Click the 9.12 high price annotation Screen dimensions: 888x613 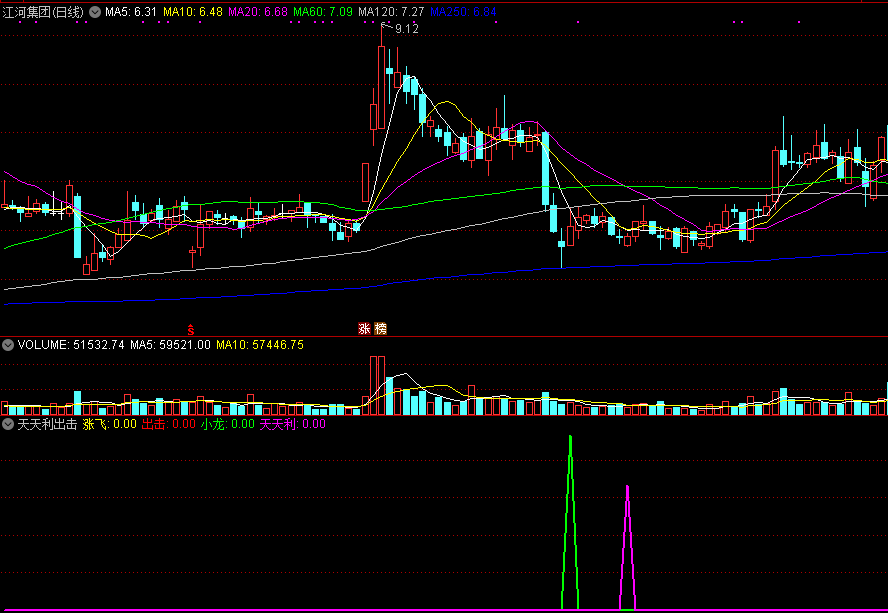407,29
